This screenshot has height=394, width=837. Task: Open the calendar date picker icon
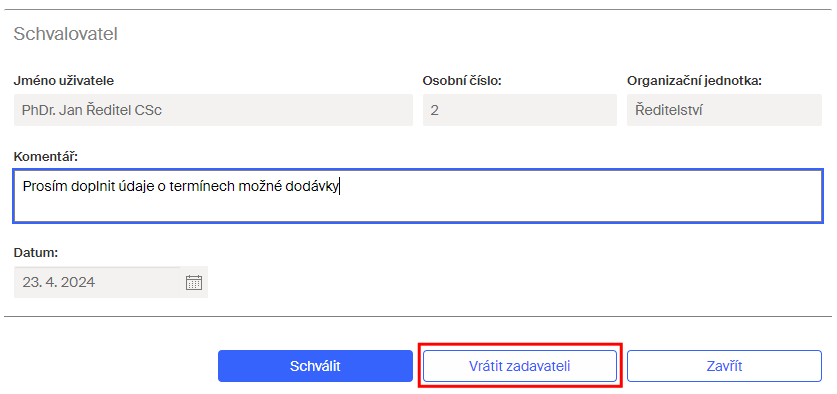coord(193,282)
